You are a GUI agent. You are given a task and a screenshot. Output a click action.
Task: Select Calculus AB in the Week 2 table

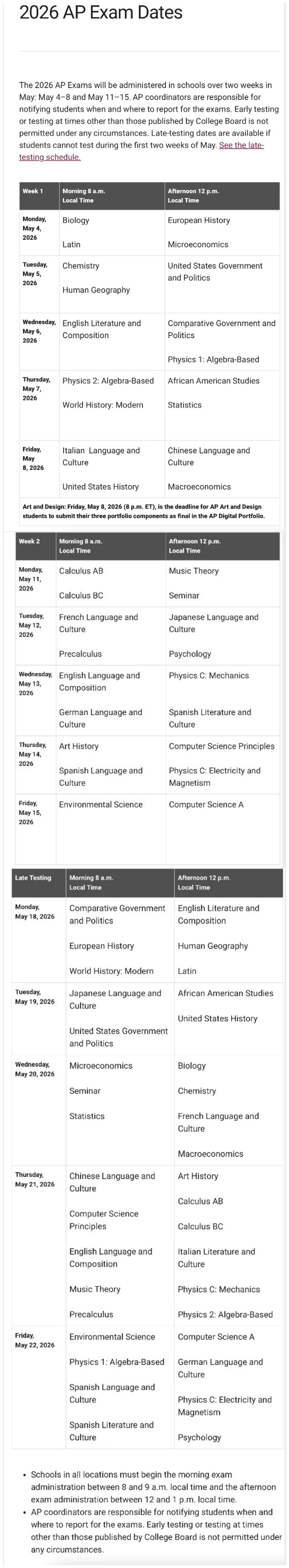point(81,571)
